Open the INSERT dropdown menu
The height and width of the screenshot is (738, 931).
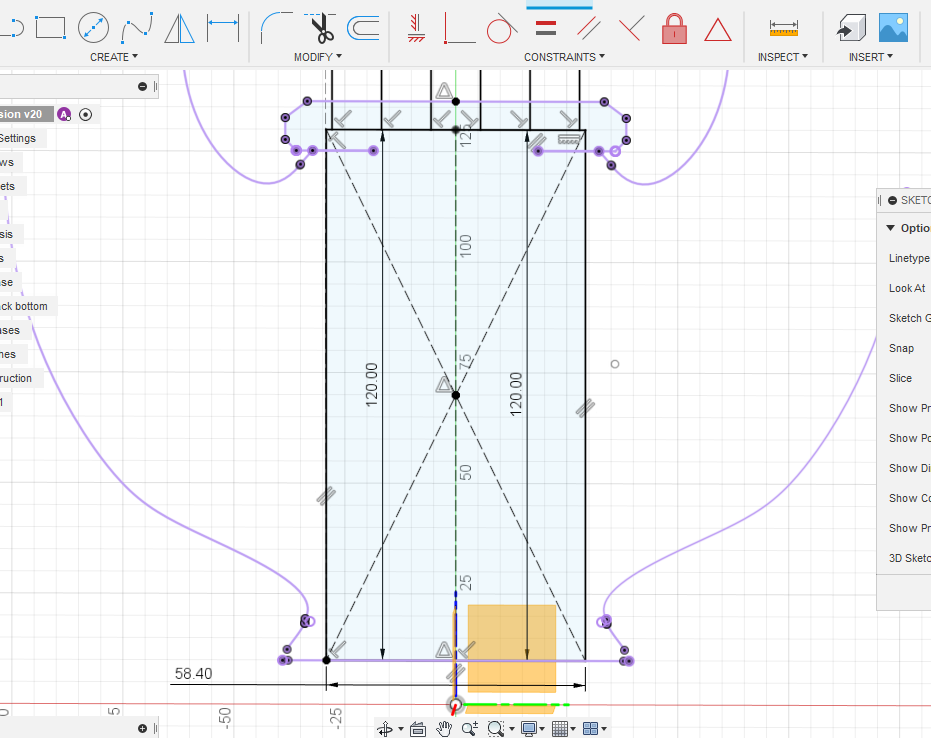pos(870,57)
